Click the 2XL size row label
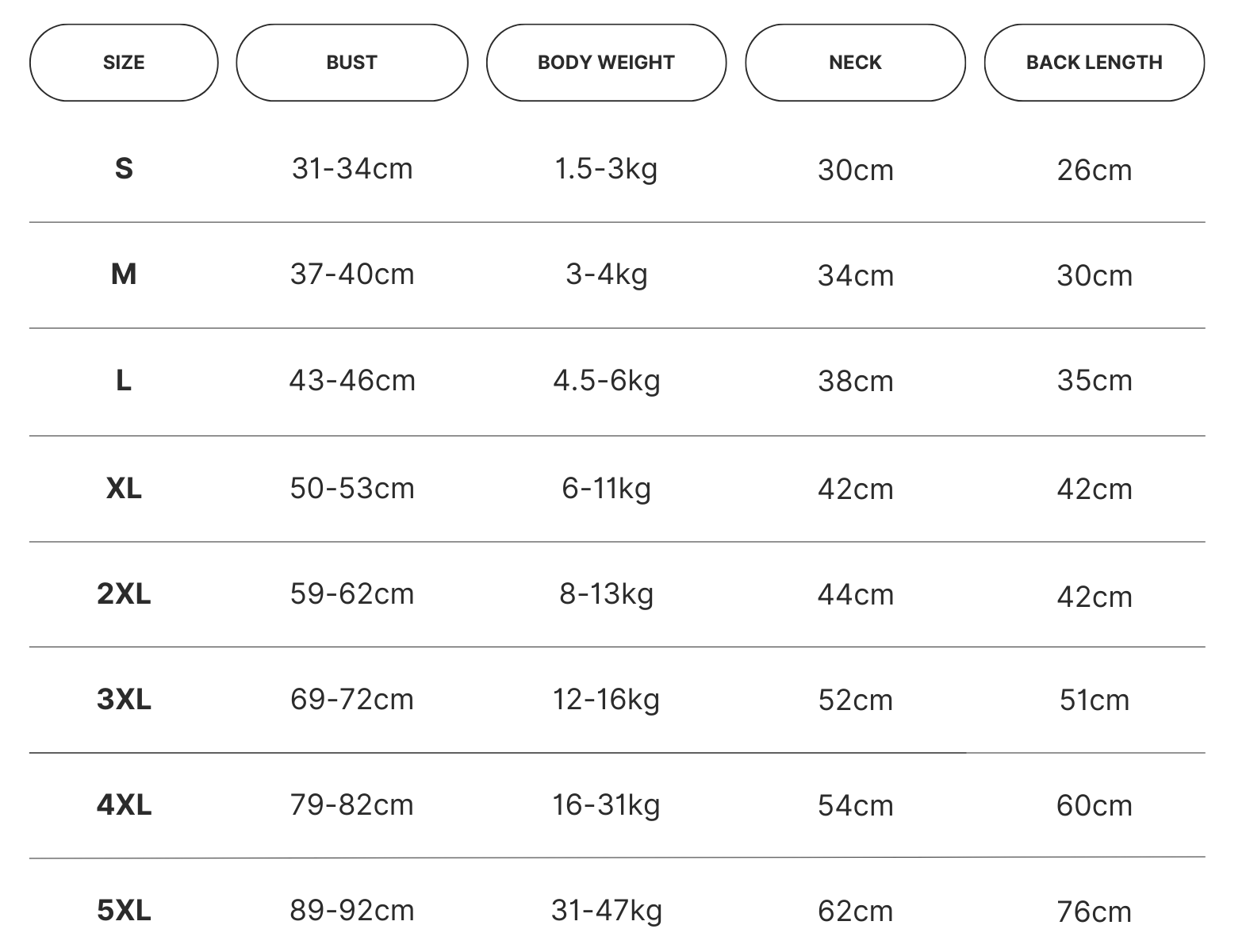Screen dimensions: 1246x952 (x=124, y=594)
